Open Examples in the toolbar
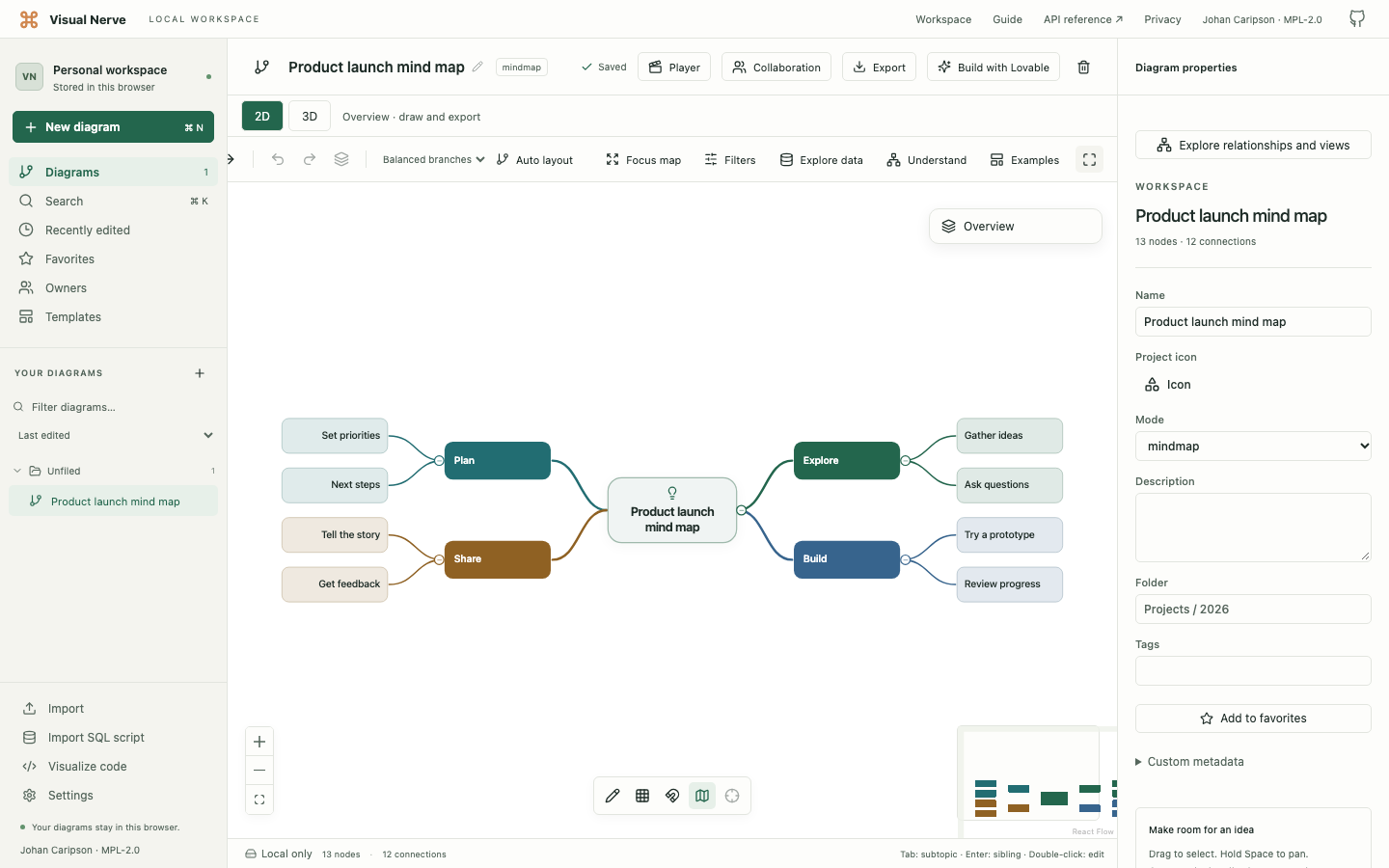1389x868 pixels. point(1024,160)
